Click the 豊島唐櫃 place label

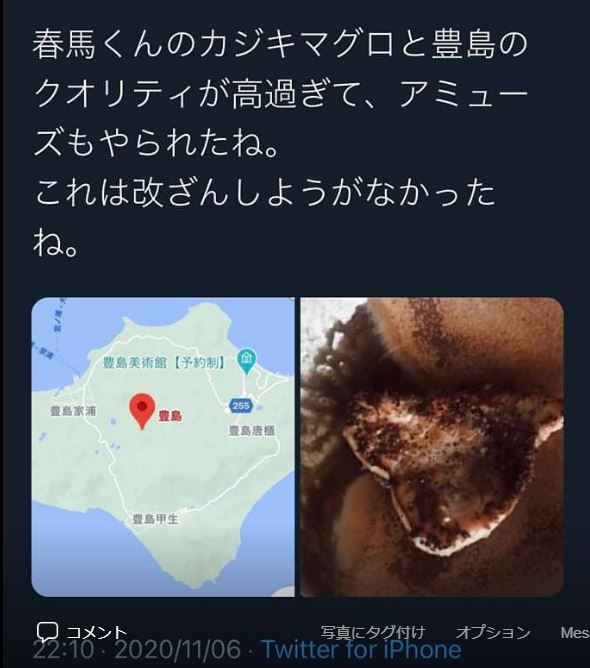[x=252, y=431]
